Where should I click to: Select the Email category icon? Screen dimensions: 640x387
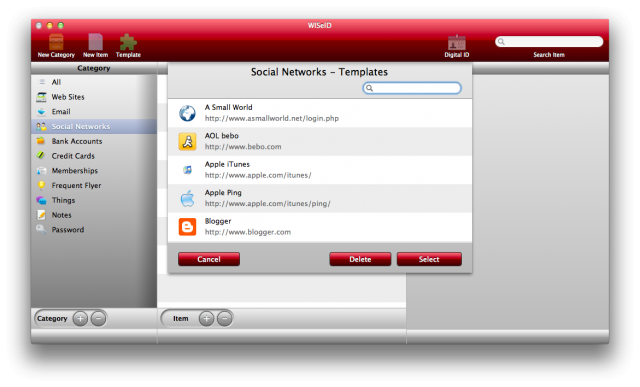(x=41, y=111)
